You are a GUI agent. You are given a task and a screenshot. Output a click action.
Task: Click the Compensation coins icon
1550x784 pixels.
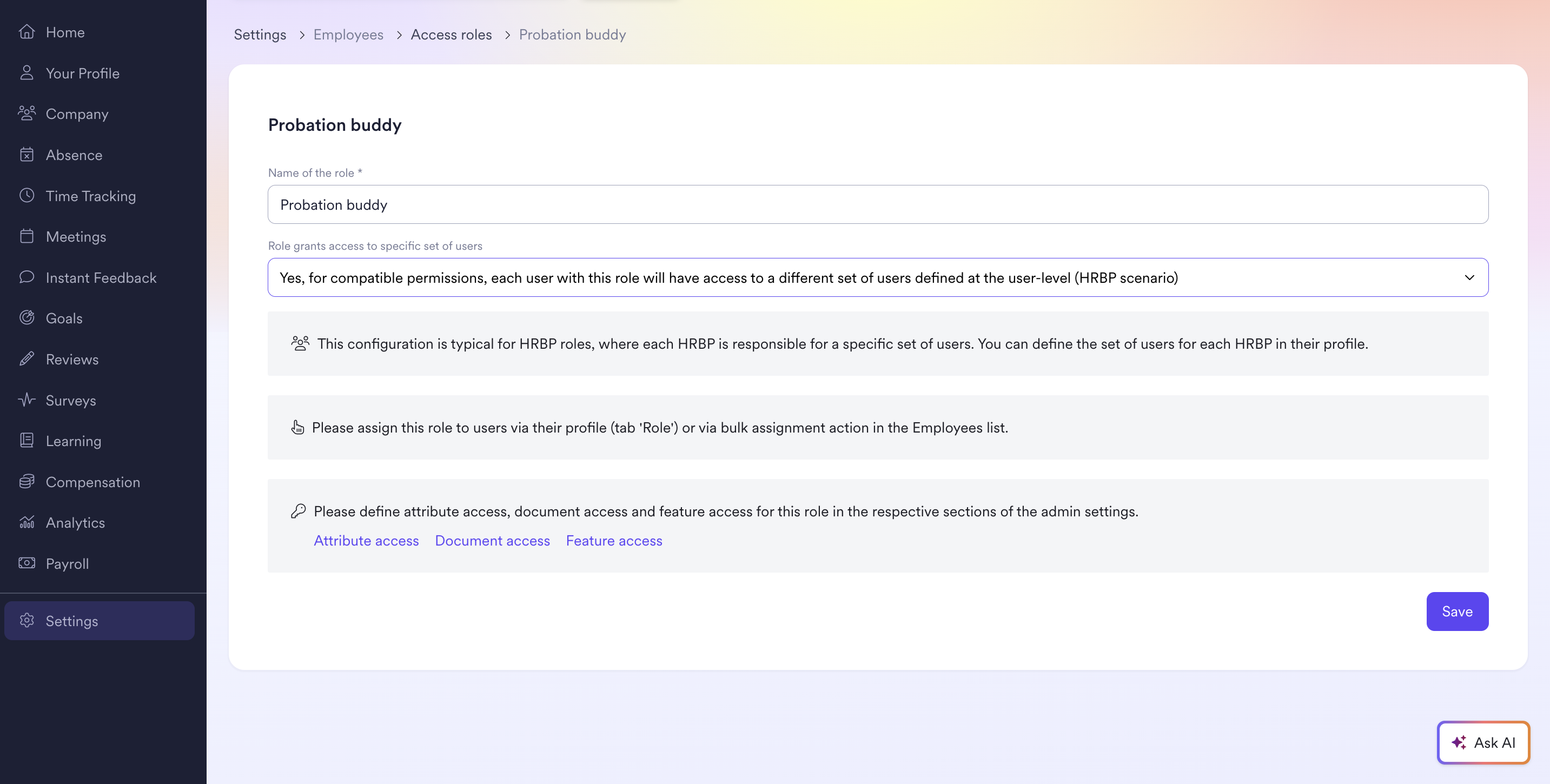click(27, 482)
